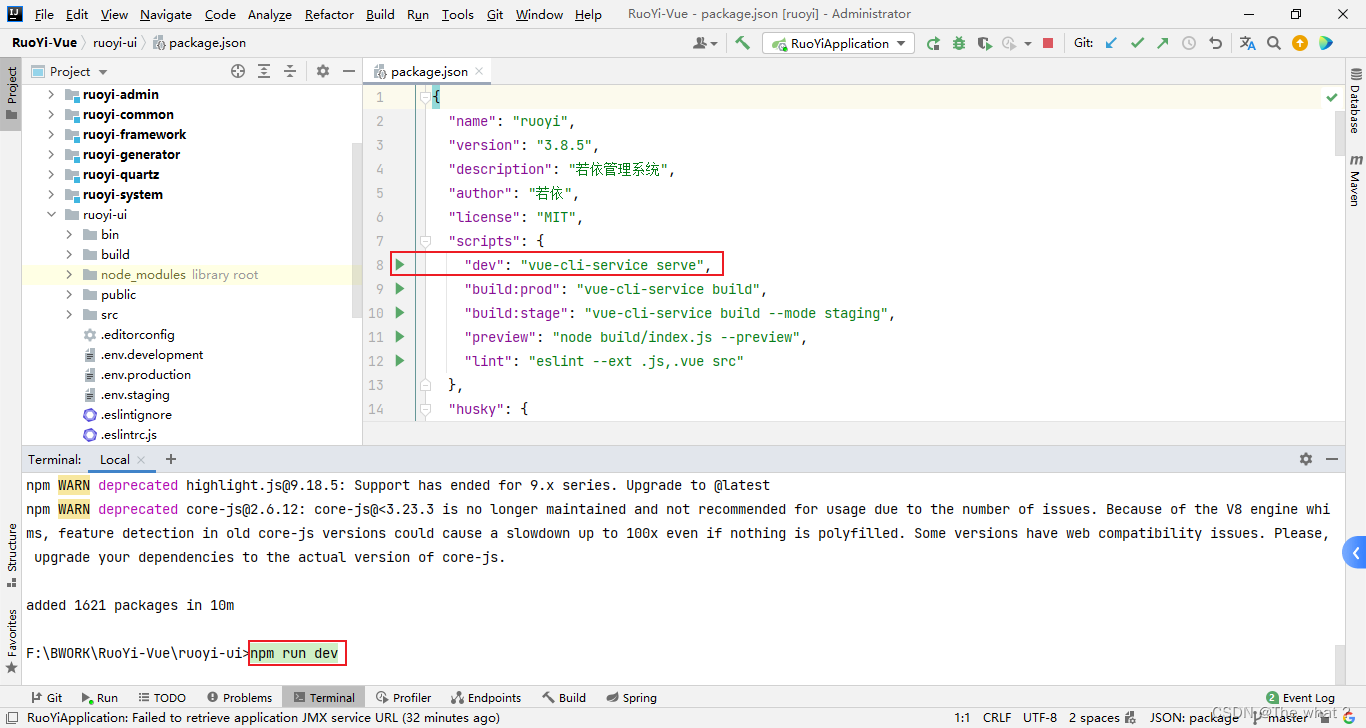Open the Refactor menu
This screenshot has width=1366, height=728.
[329, 14]
